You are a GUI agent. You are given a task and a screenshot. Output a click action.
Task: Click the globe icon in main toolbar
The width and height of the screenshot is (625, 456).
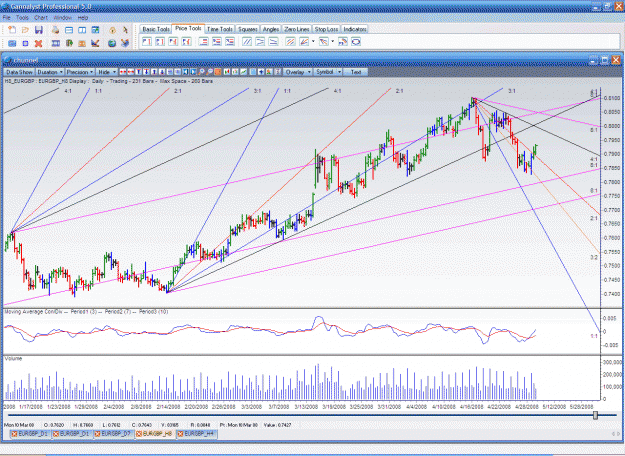[112, 43]
